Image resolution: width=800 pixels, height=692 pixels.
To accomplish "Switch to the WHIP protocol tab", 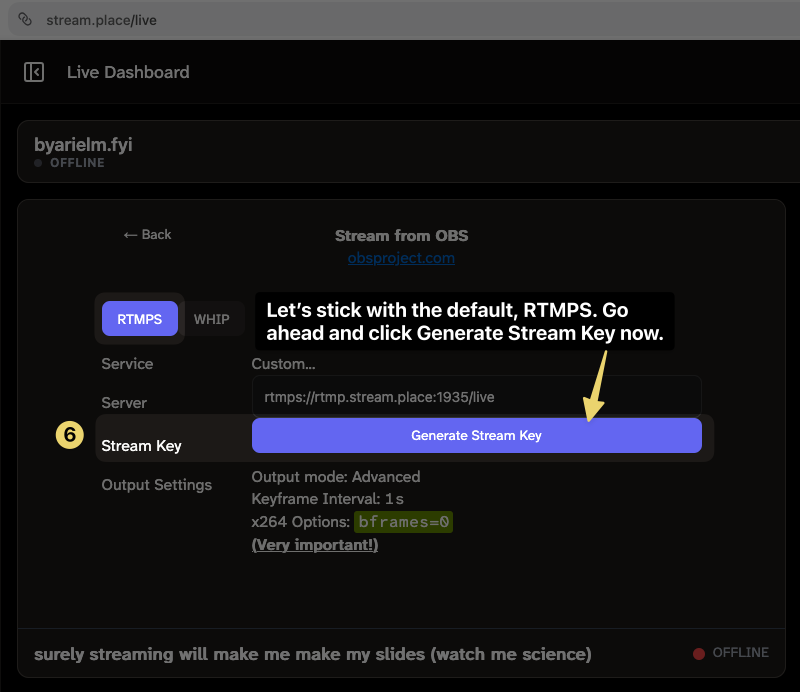I will 212,319.
